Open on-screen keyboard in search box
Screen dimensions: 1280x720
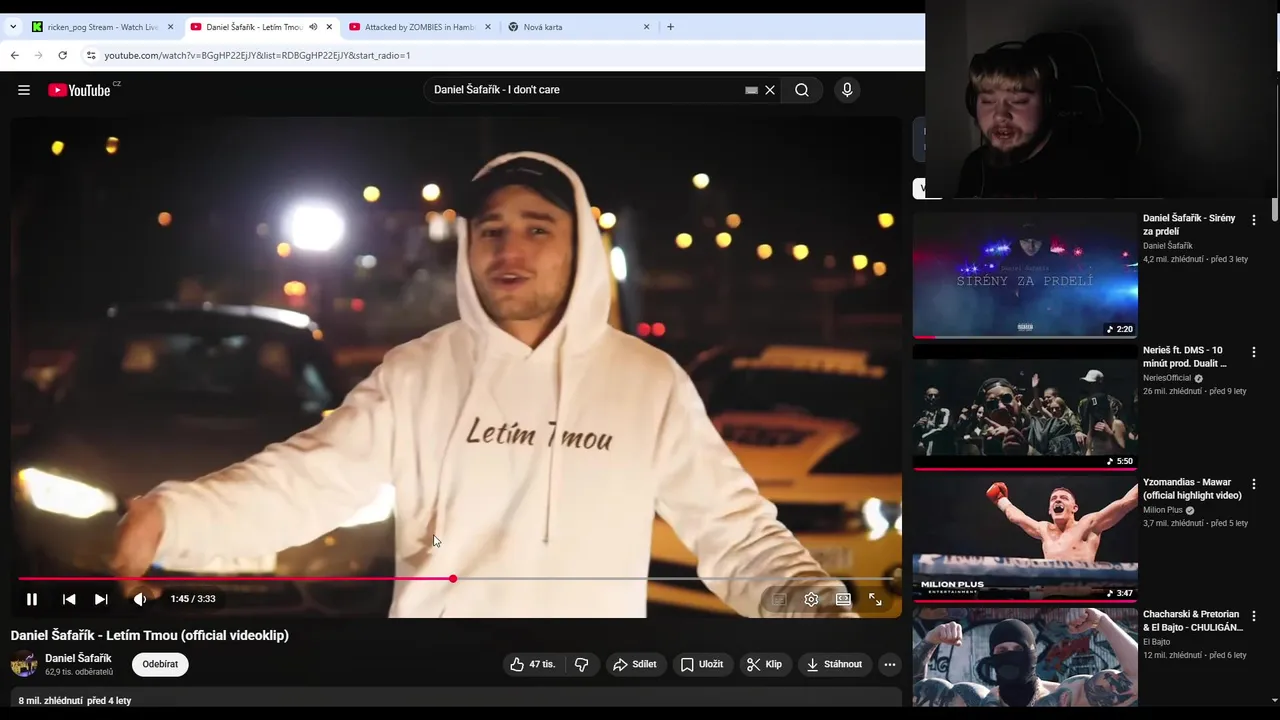(x=751, y=90)
